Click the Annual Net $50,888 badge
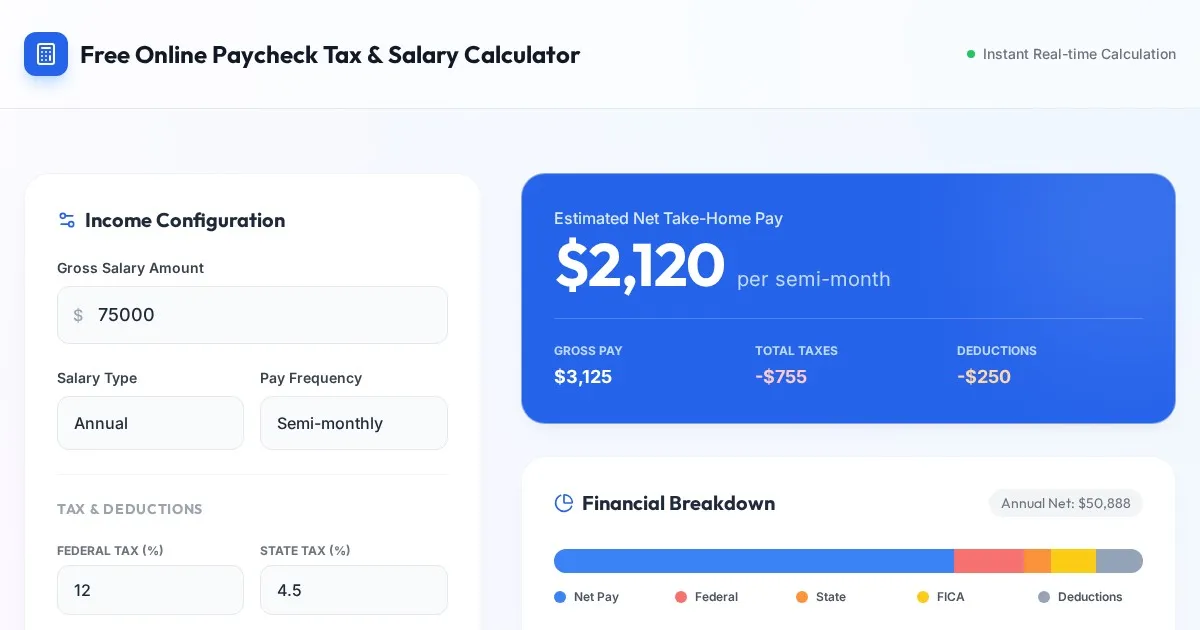The image size is (1200, 630). click(x=1065, y=503)
